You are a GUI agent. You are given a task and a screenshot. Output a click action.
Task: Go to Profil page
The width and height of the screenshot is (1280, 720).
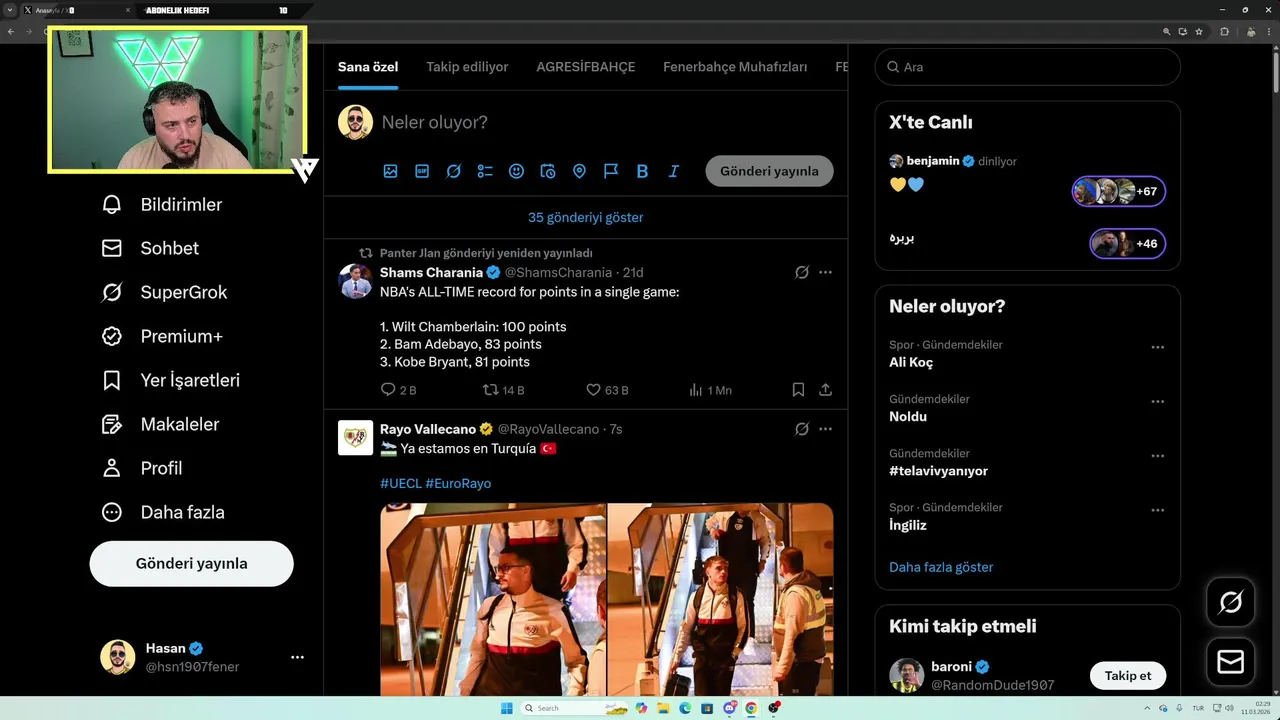click(141, 468)
